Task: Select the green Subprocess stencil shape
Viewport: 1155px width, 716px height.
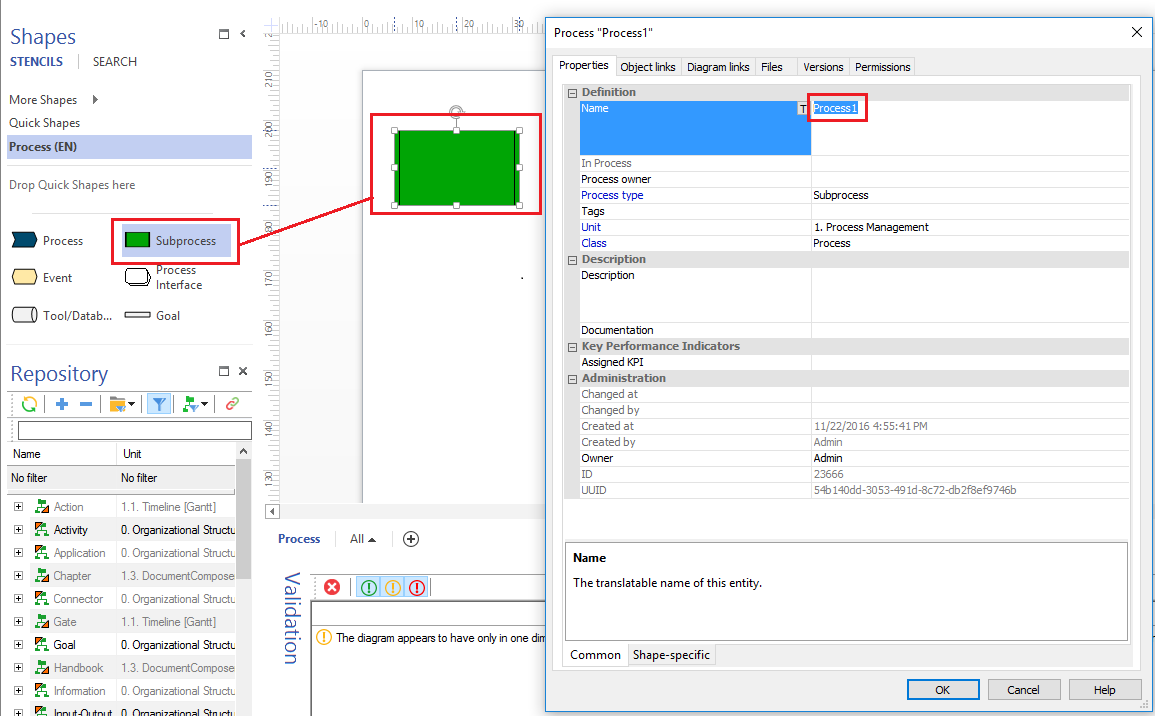Action: tap(138, 240)
